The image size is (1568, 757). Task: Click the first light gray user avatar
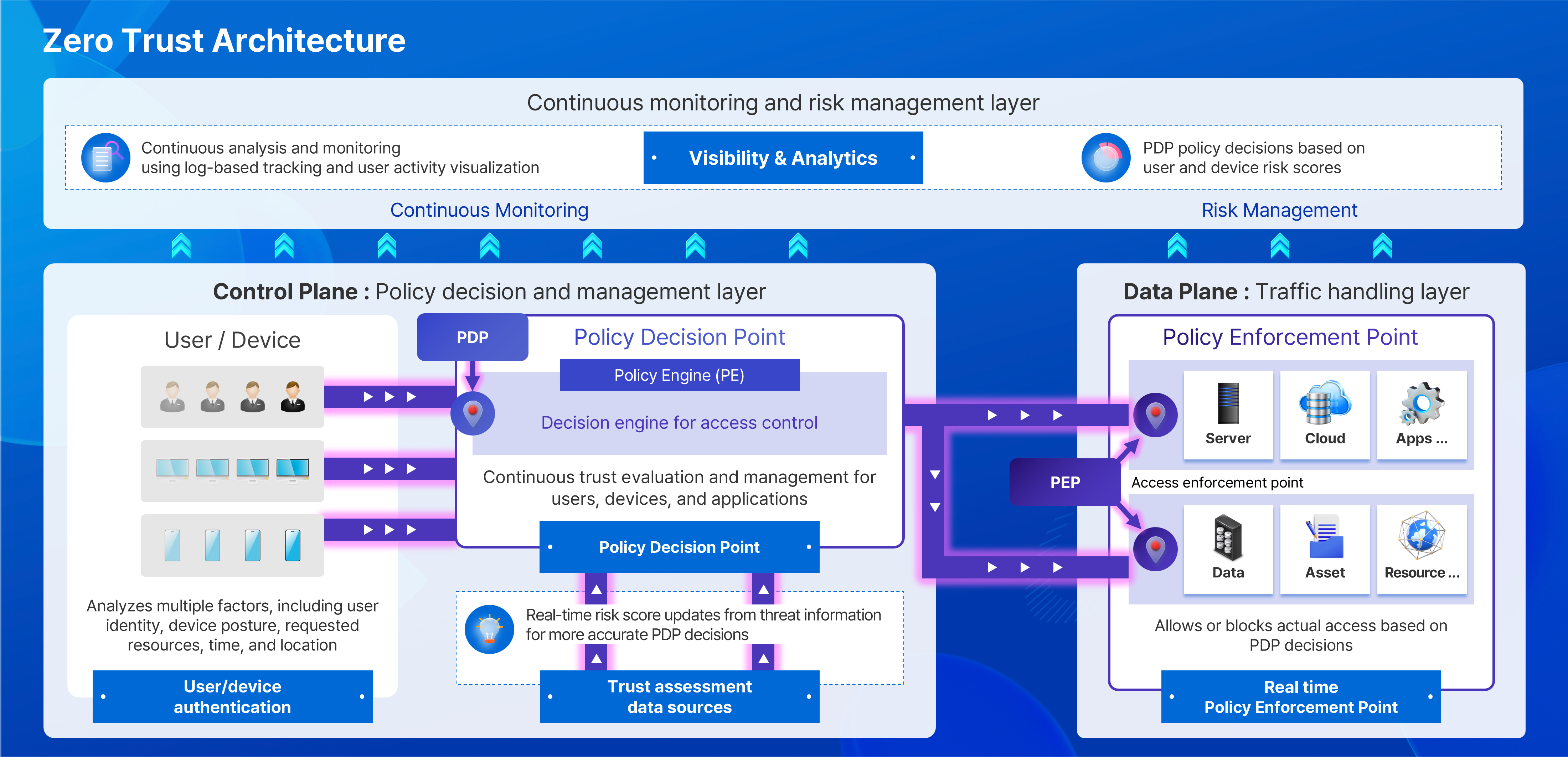[172, 397]
